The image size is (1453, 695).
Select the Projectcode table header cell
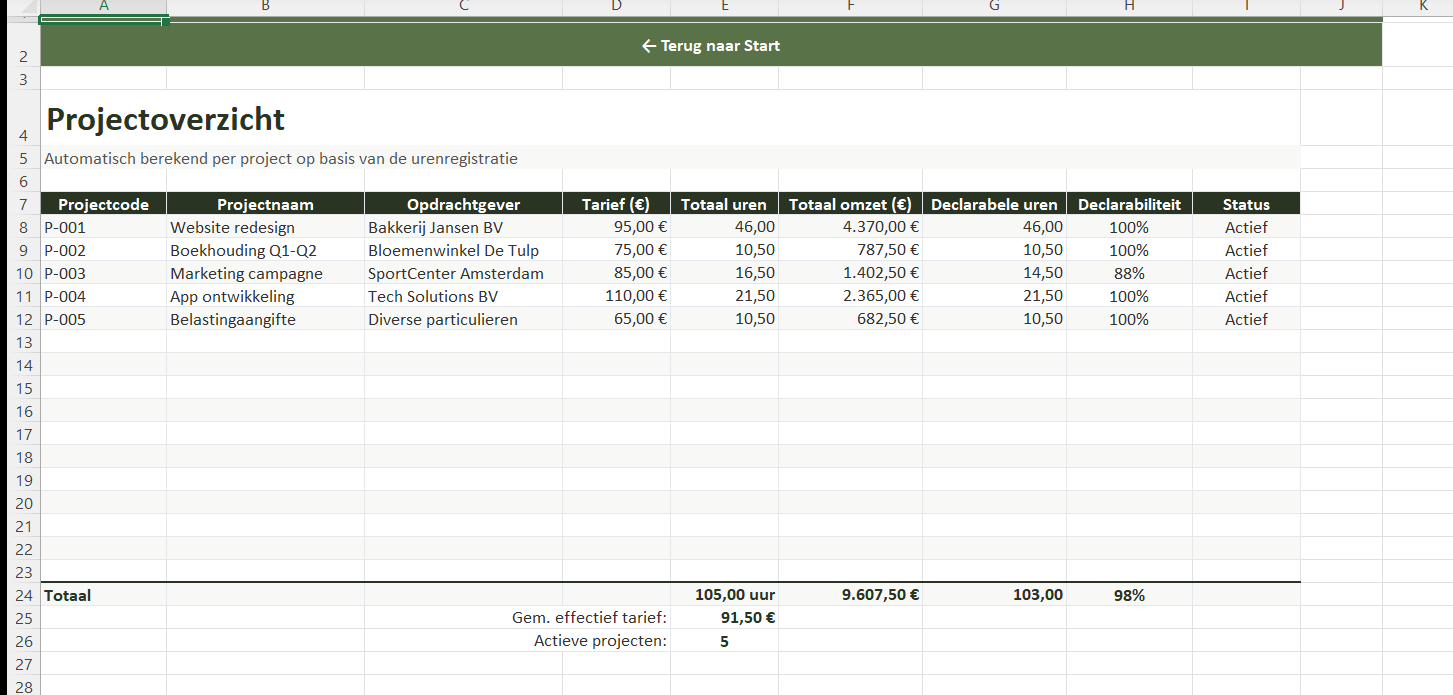[103, 204]
